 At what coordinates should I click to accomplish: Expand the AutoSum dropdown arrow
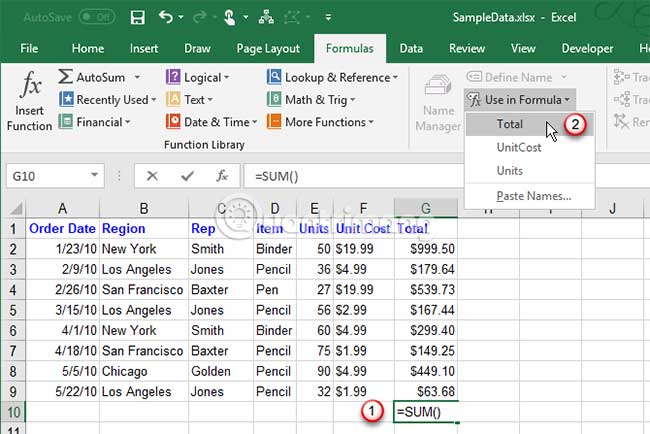(x=137, y=77)
